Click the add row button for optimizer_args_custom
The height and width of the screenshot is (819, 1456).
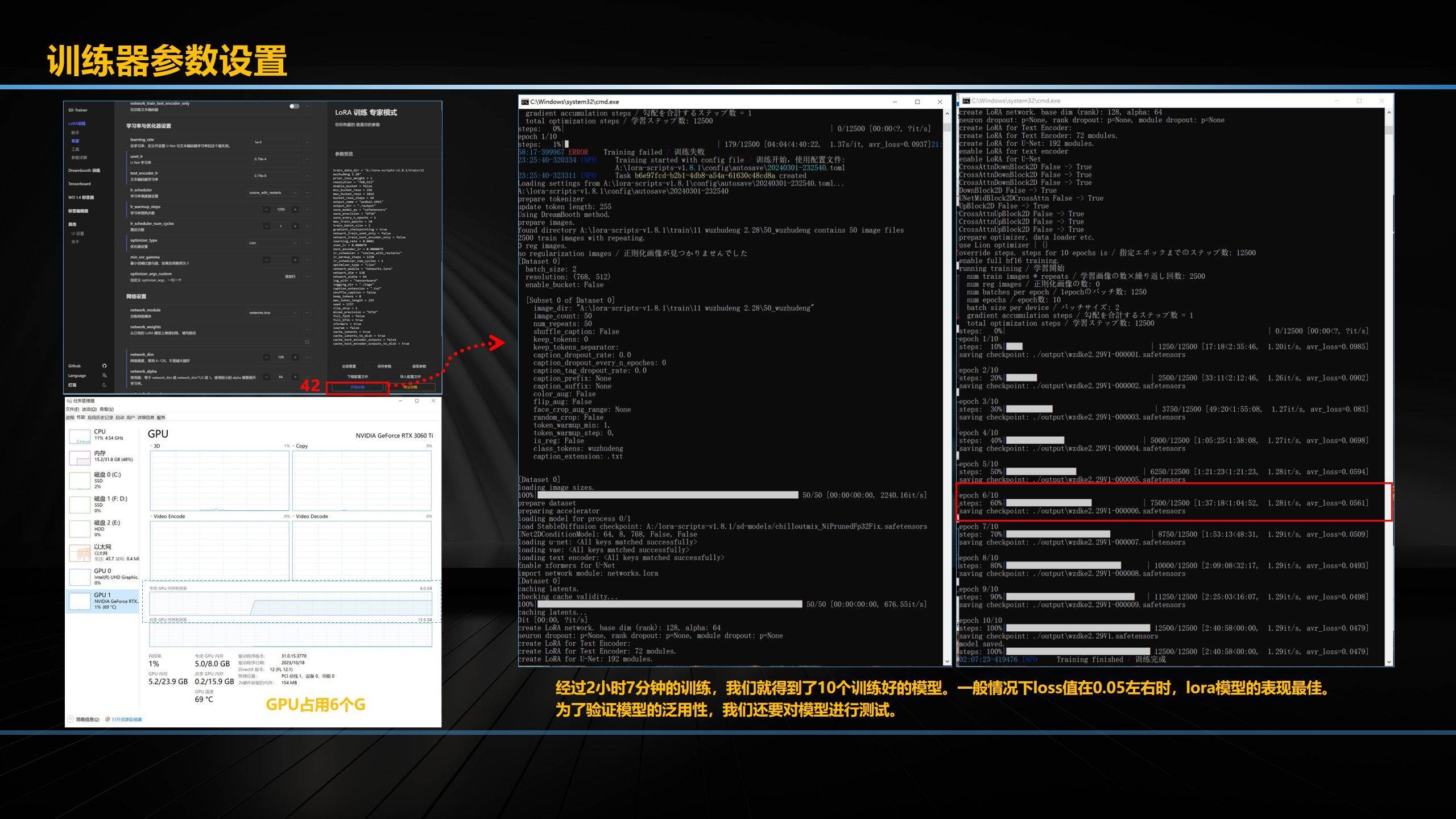click(290, 276)
